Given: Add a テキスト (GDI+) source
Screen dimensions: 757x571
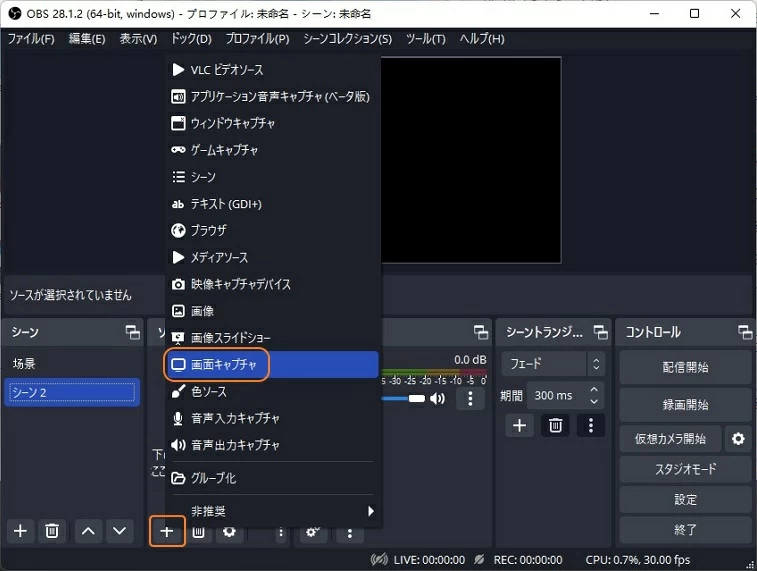Looking at the screenshot, I should point(273,204).
